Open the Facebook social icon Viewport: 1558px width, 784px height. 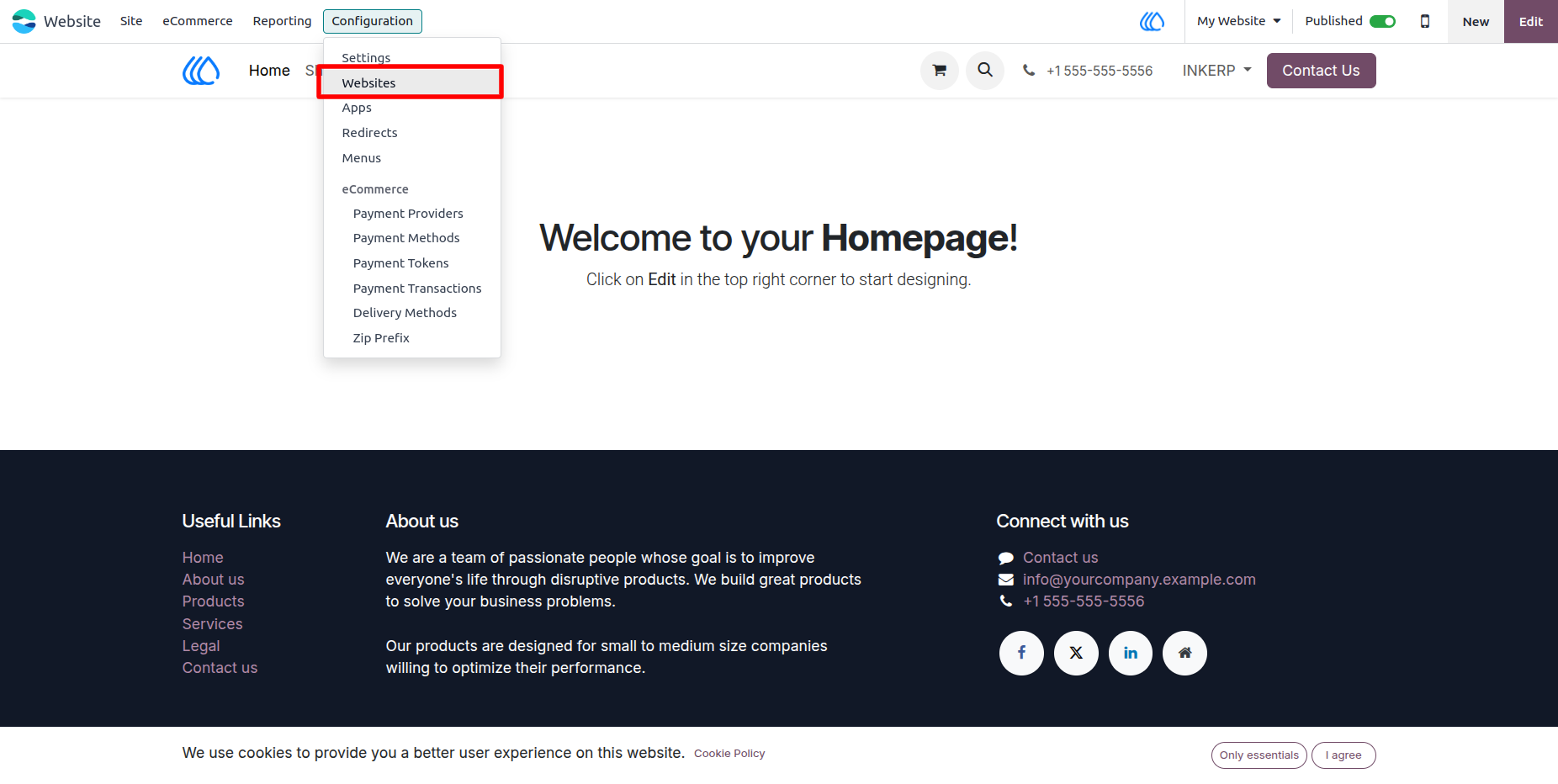click(x=1021, y=653)
